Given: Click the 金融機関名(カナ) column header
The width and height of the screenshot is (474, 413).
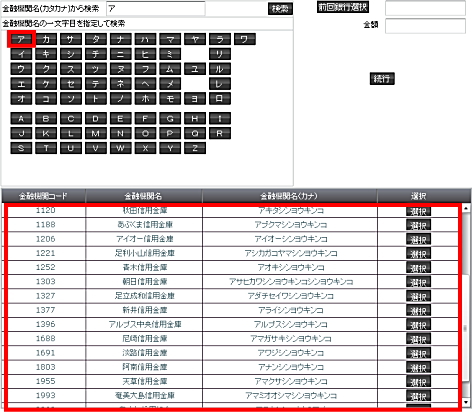Looking at the screenshot, I should coord(289,196).
